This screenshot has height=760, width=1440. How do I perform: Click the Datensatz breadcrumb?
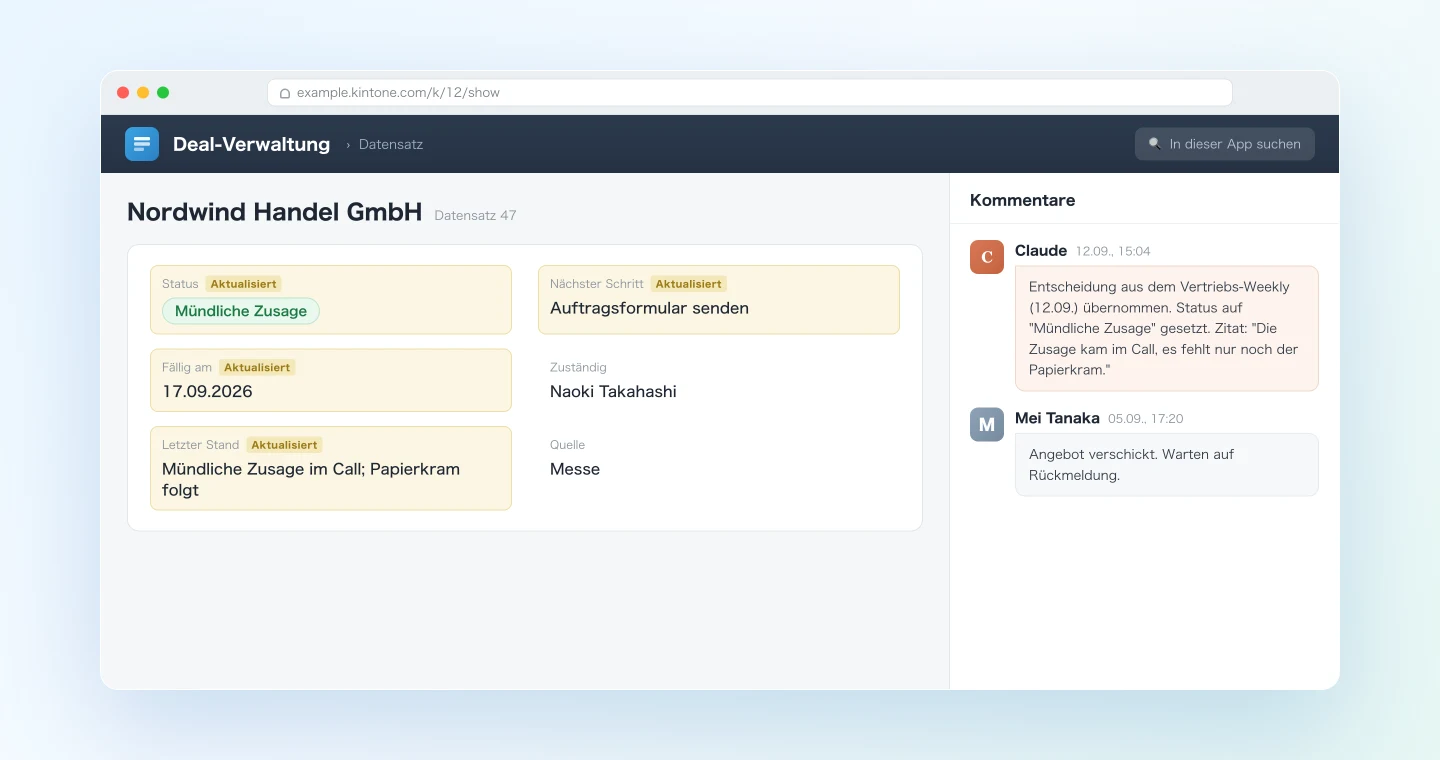391,144
